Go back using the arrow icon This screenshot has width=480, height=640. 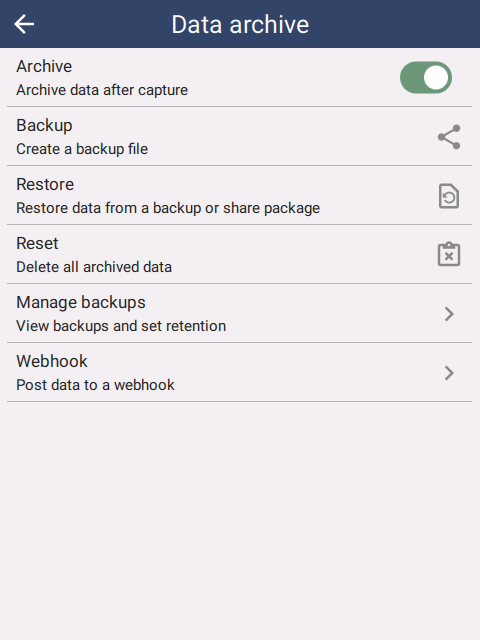pos(24,24)
